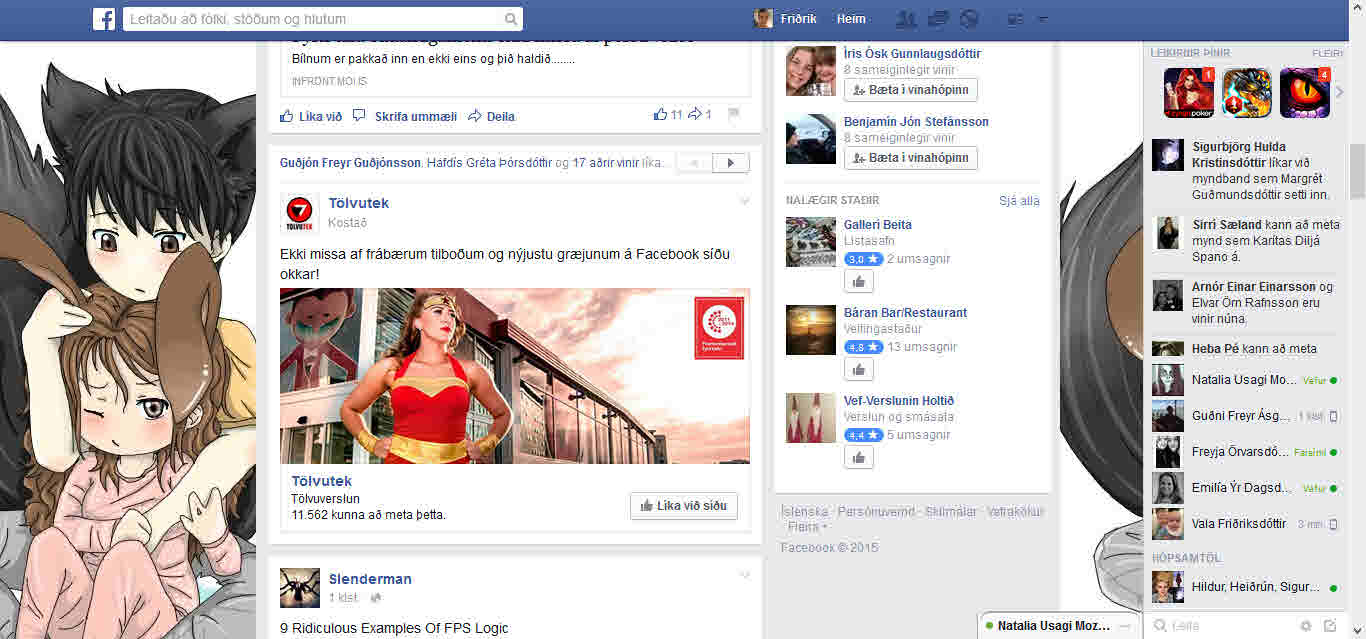Click Skrifa ummæli on the top post
1366x639 pixels.
click(405, 116)
